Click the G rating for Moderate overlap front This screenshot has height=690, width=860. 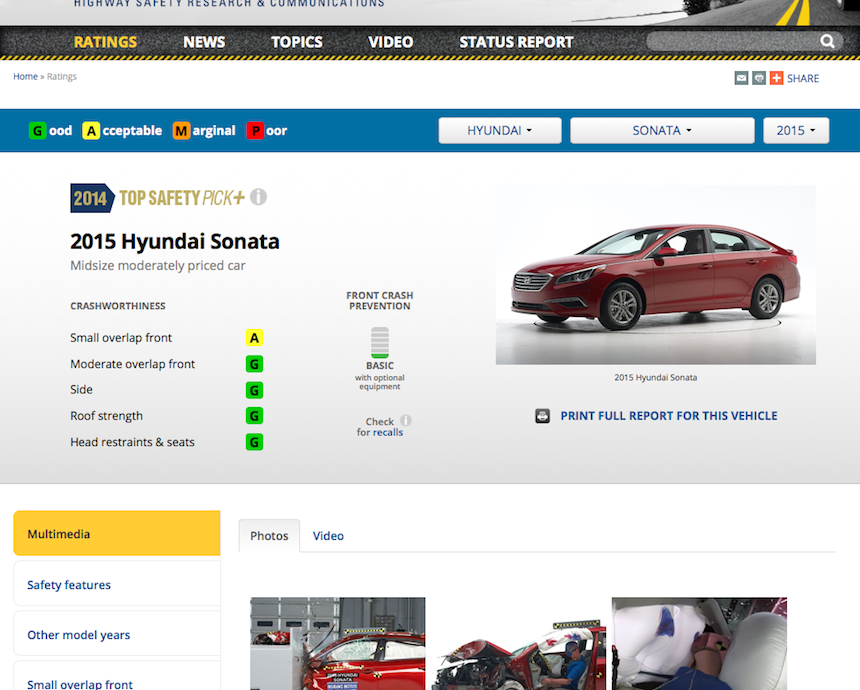(x=254, y=364)
